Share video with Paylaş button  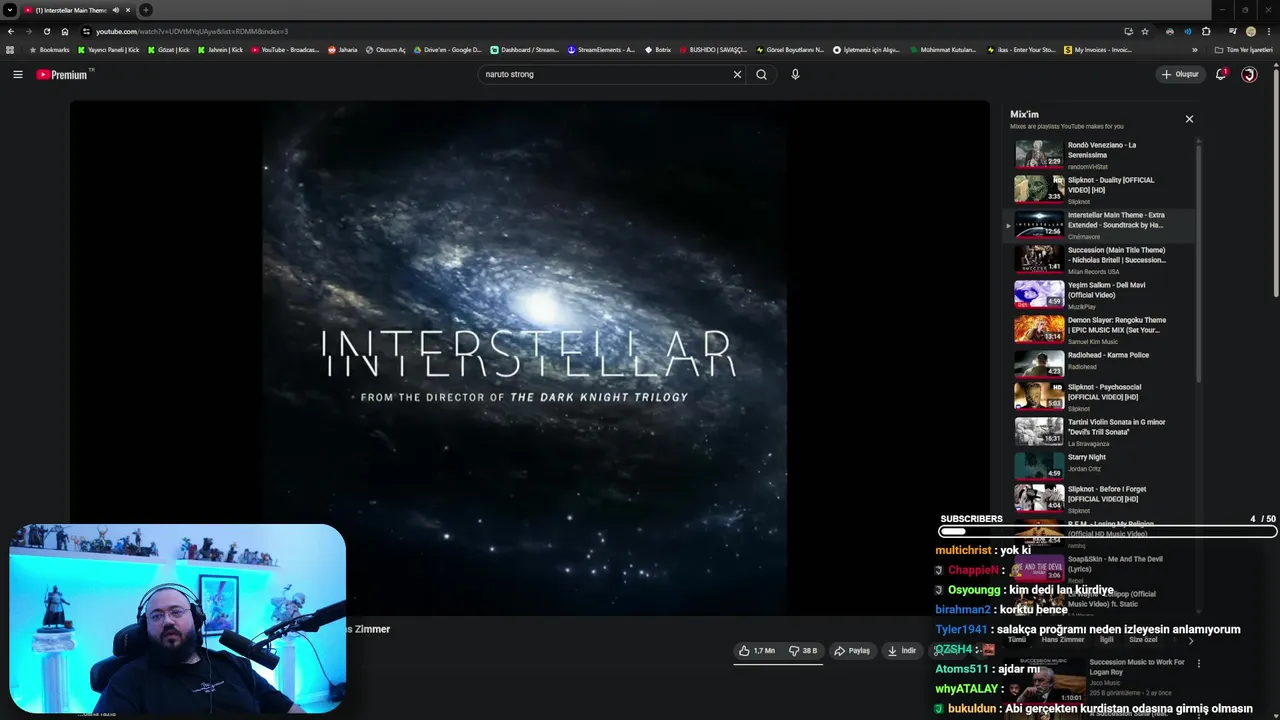point(852,650)
